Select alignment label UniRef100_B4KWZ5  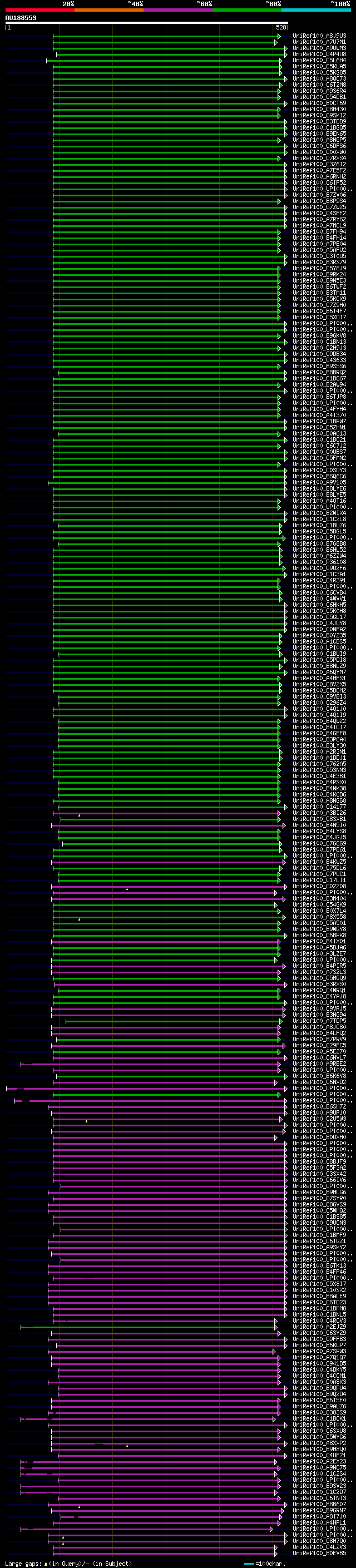[x=319, y=862]
